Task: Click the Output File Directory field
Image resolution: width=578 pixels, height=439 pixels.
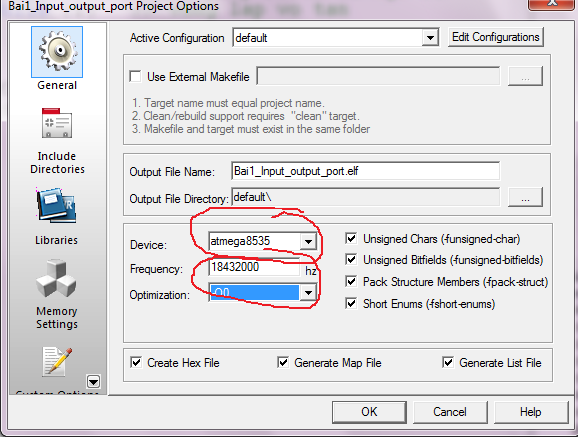Action: [x=365, y=198]
